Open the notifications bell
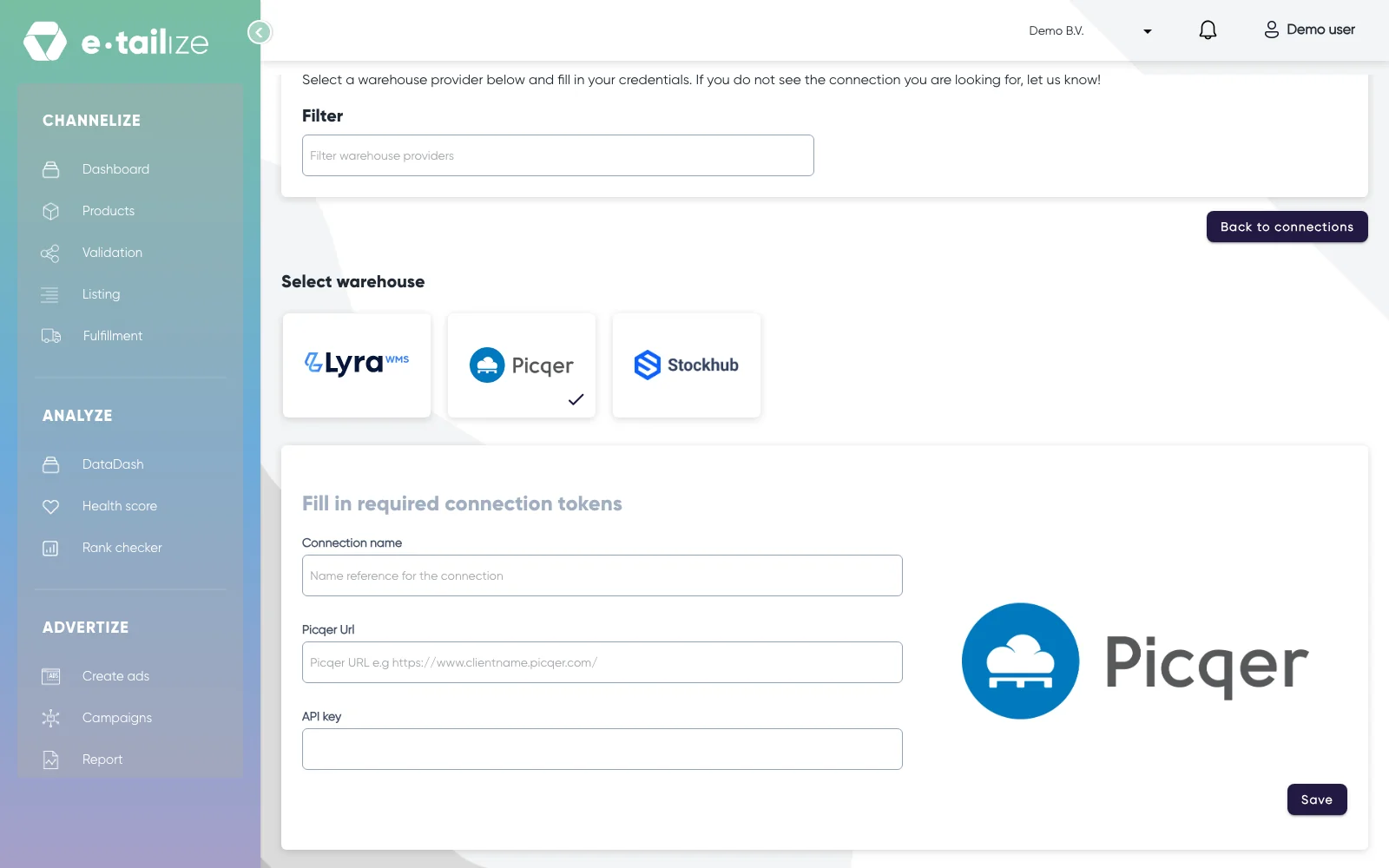This screenshot has height=868, width=1389. point(1208,30)
